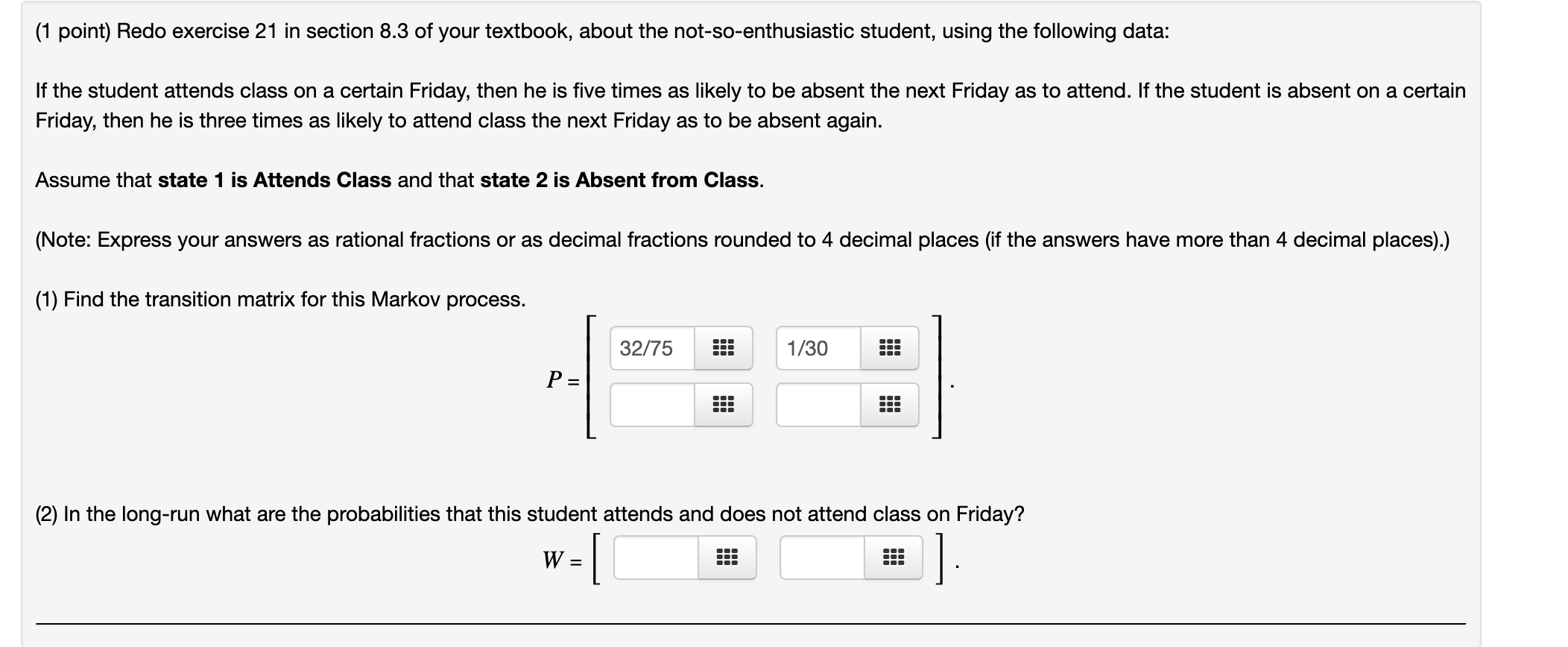This screenshot has width=1568, height=647.
Task: Select the bold text 'state 2 is Absent from Class'
Action: 619,180
